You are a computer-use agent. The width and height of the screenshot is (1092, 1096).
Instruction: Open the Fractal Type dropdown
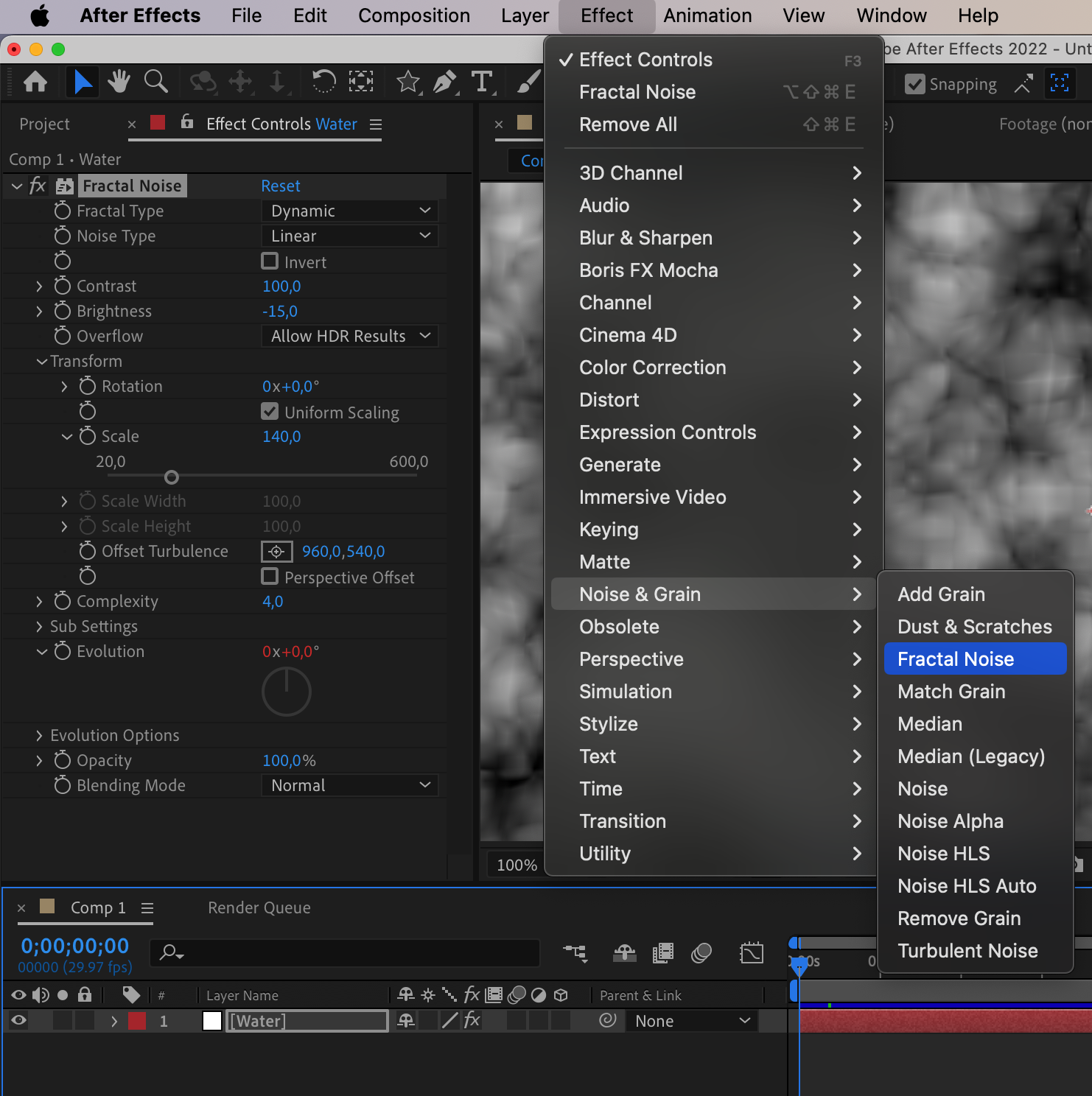pos(350,211)
